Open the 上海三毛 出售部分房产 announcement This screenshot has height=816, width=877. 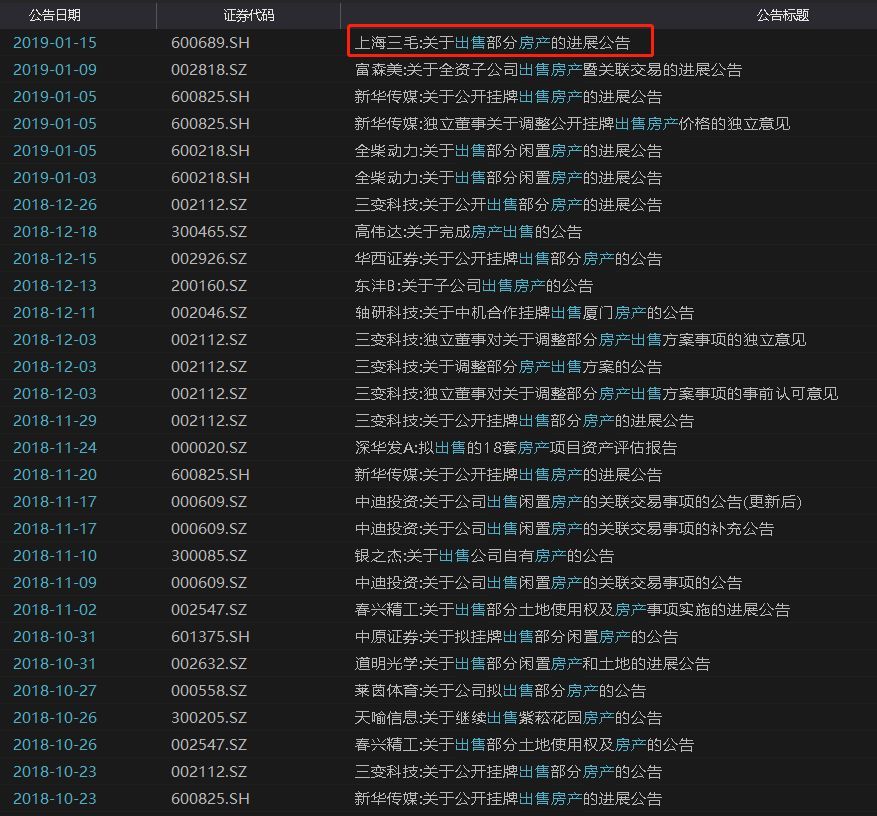click(492, 43)
